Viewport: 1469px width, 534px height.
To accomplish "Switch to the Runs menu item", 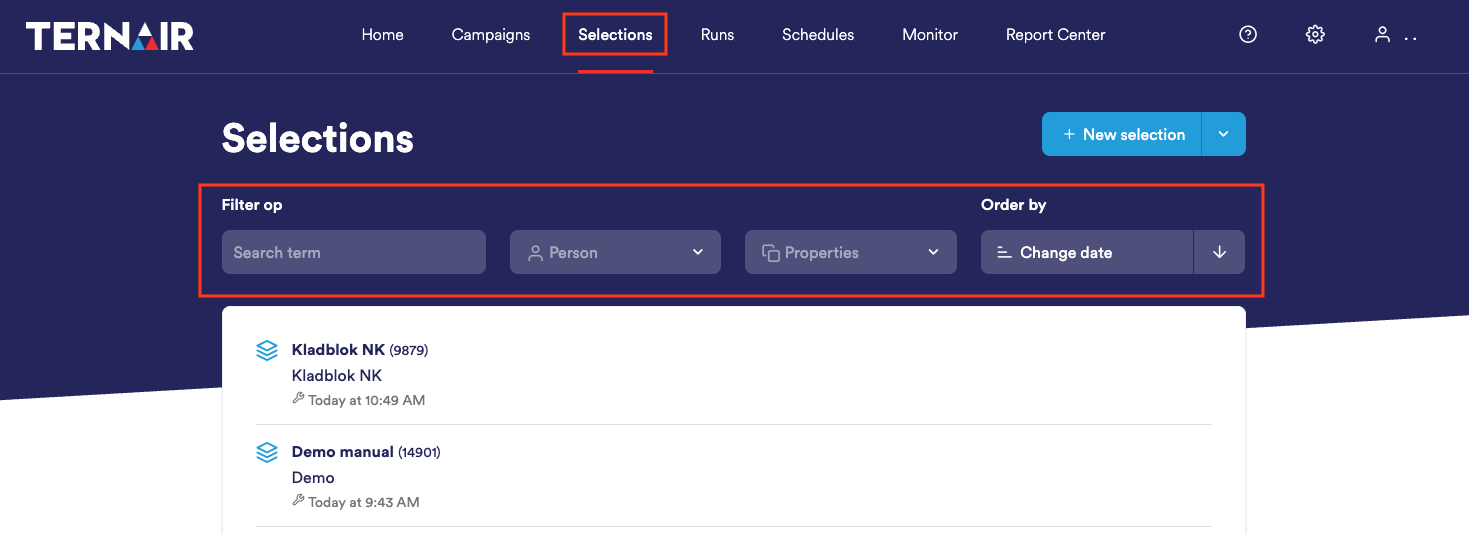I will (717, 35).
